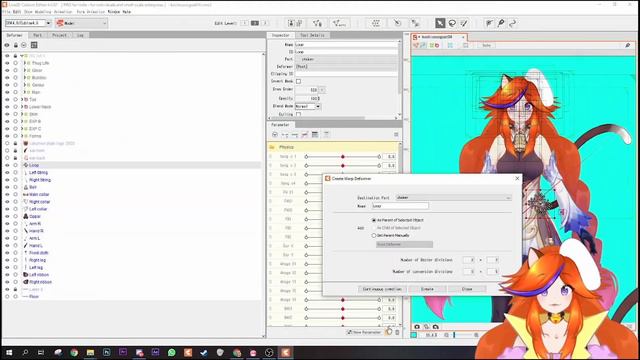The image size is (640, 360).
Task: Click the Create Rotation Deformer toolbar icon
Action: pyautogui.click(x=397, y=23)
